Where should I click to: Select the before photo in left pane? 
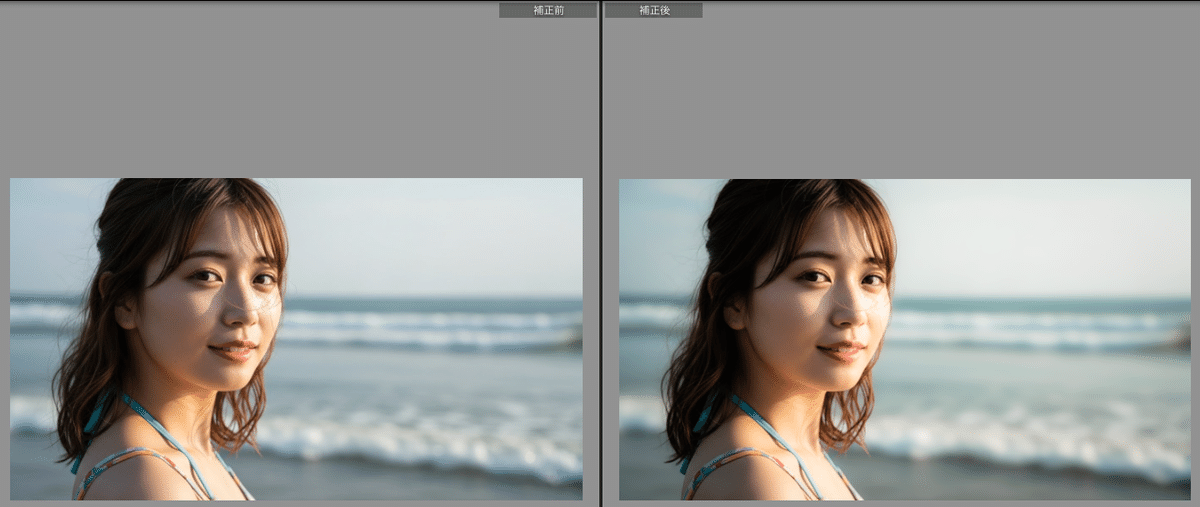tap(296, 339)
